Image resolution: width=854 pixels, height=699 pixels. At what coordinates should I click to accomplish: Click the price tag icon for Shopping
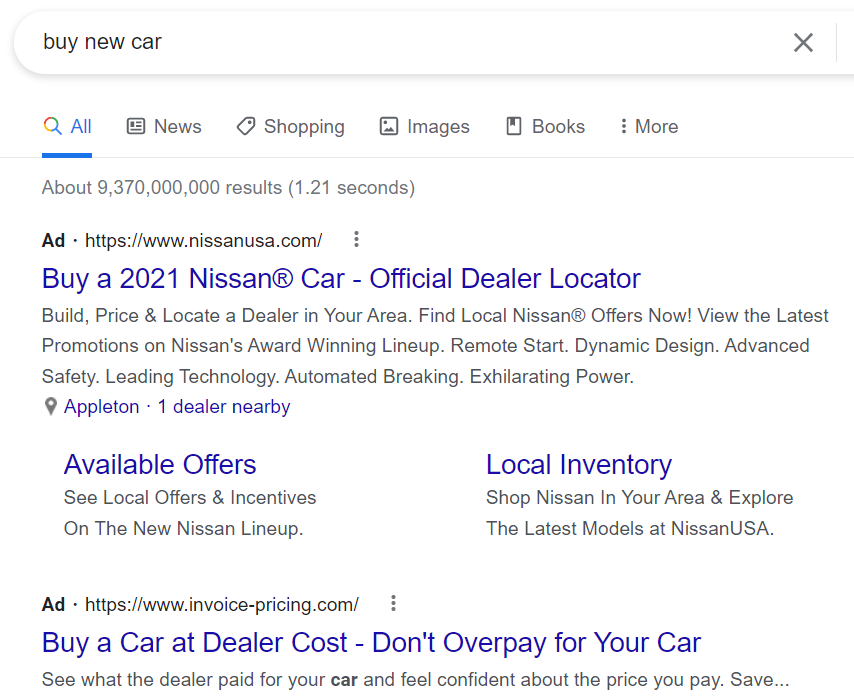pos(246,126)
